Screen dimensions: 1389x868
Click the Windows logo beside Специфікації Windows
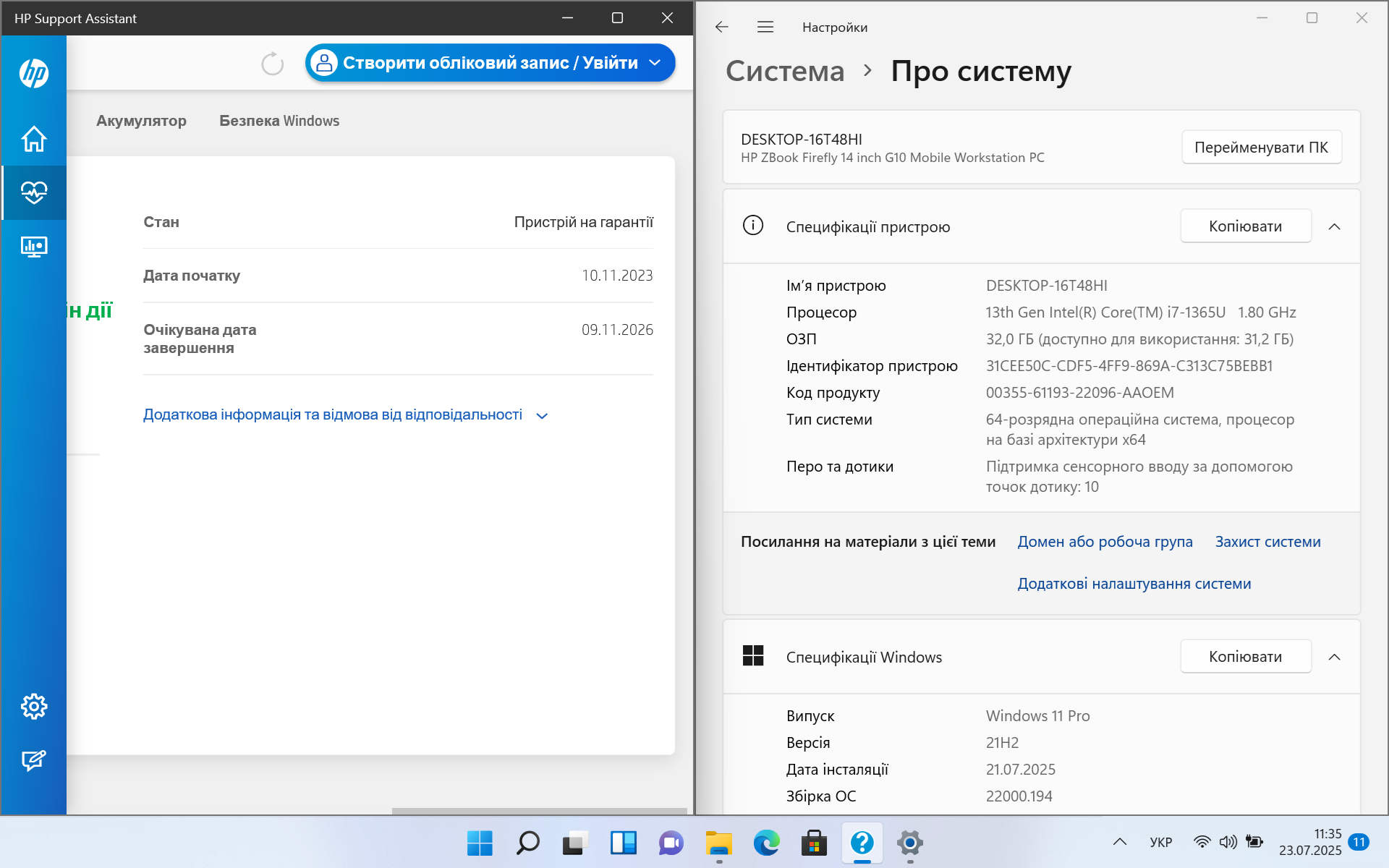pyautogui.click(x=753, y=656)
